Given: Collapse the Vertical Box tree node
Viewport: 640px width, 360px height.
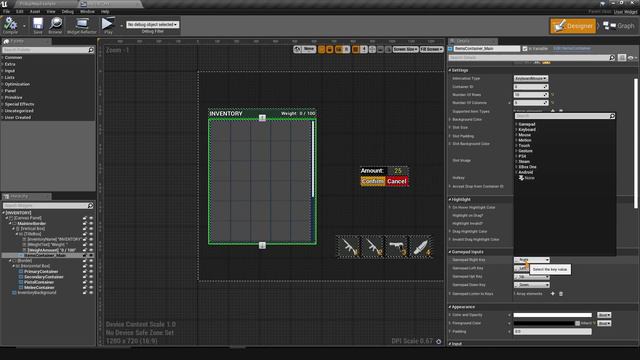Looking at the screenshot, I should [13, 229].
